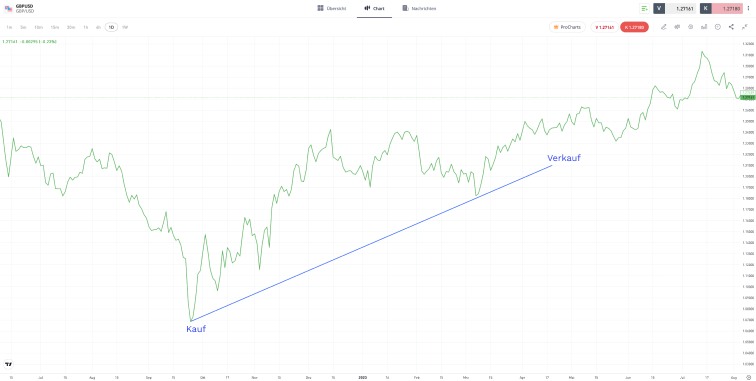756x381 pixels.
Task: Select the 4h timeframe
Action: click(98, 27)
